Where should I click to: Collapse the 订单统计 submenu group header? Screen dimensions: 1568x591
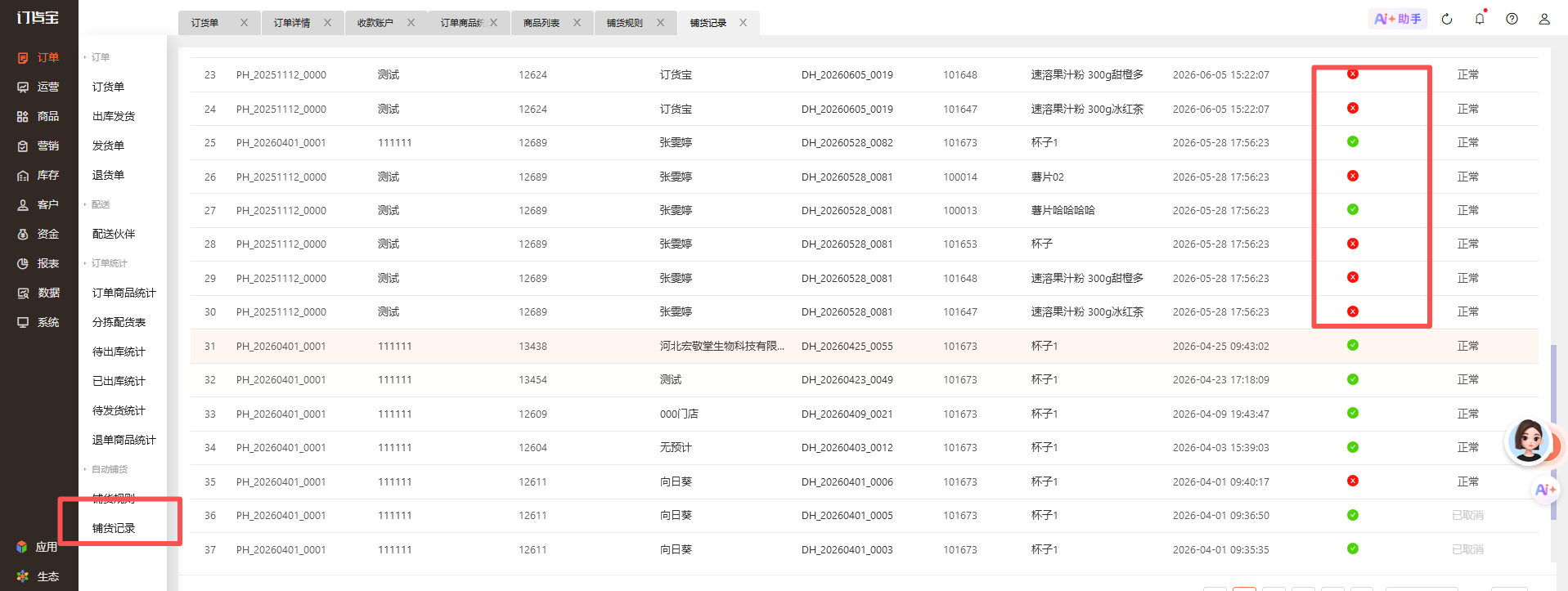pos(106,263)
